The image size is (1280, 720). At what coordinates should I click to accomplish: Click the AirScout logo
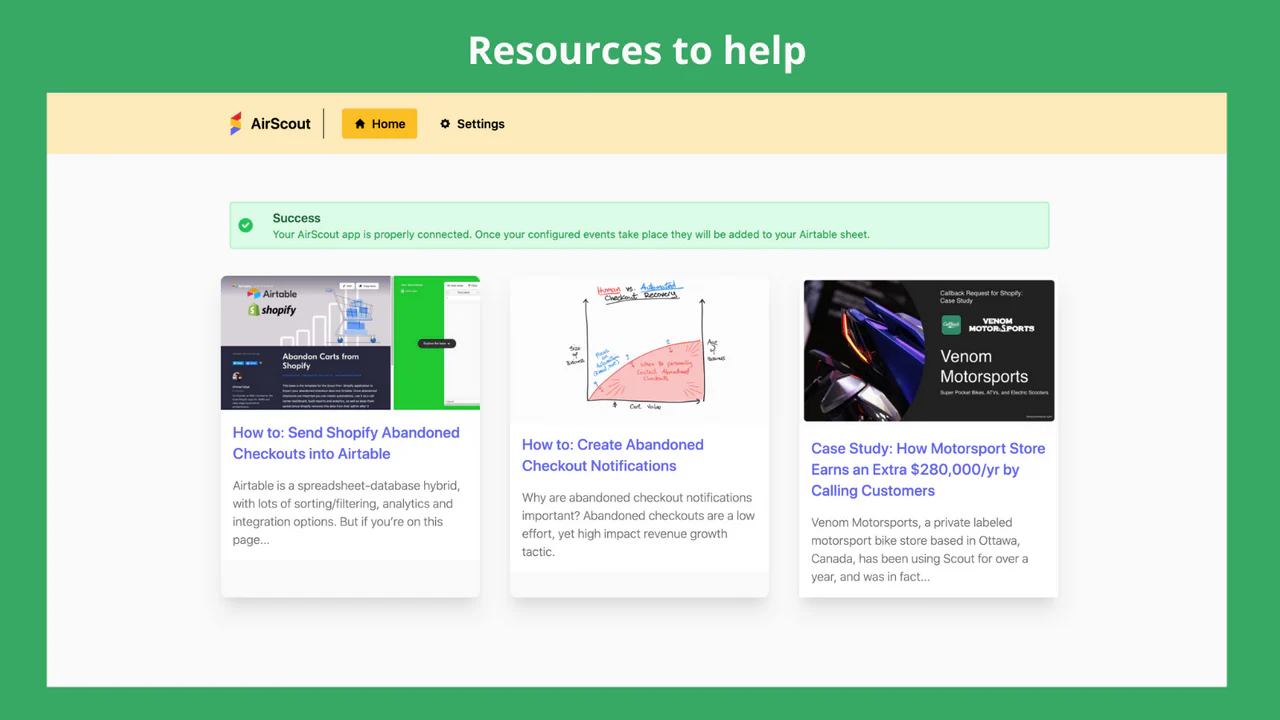[x=270, y=124]
